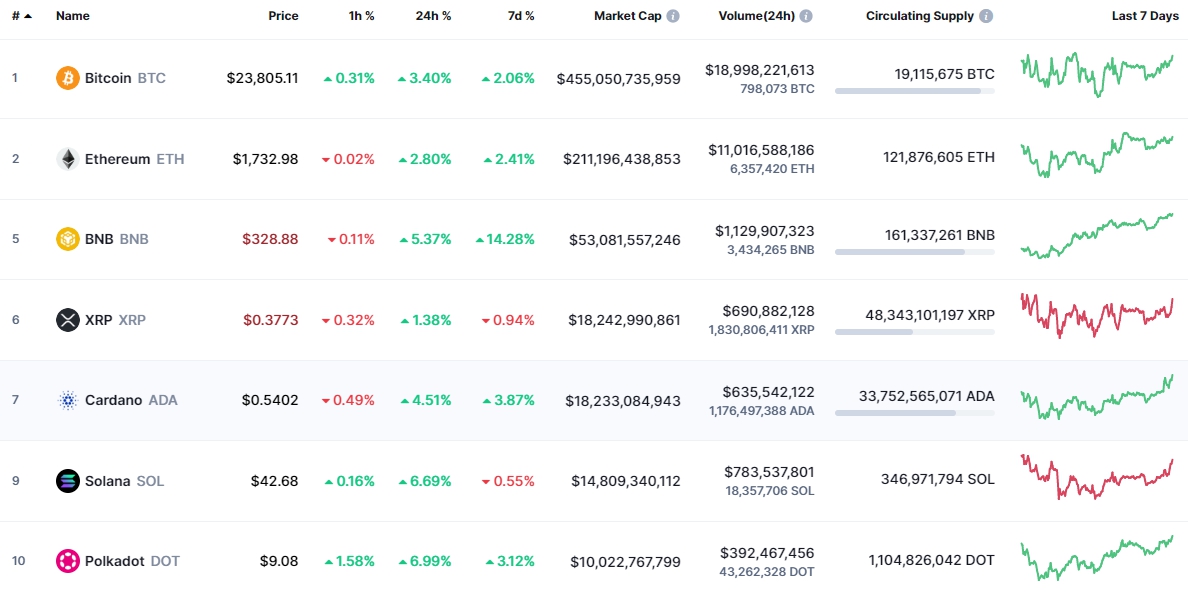This screenshot has height=592, width=1188.
Task: Open the XRP coin page link
Action: pos(101,320)
